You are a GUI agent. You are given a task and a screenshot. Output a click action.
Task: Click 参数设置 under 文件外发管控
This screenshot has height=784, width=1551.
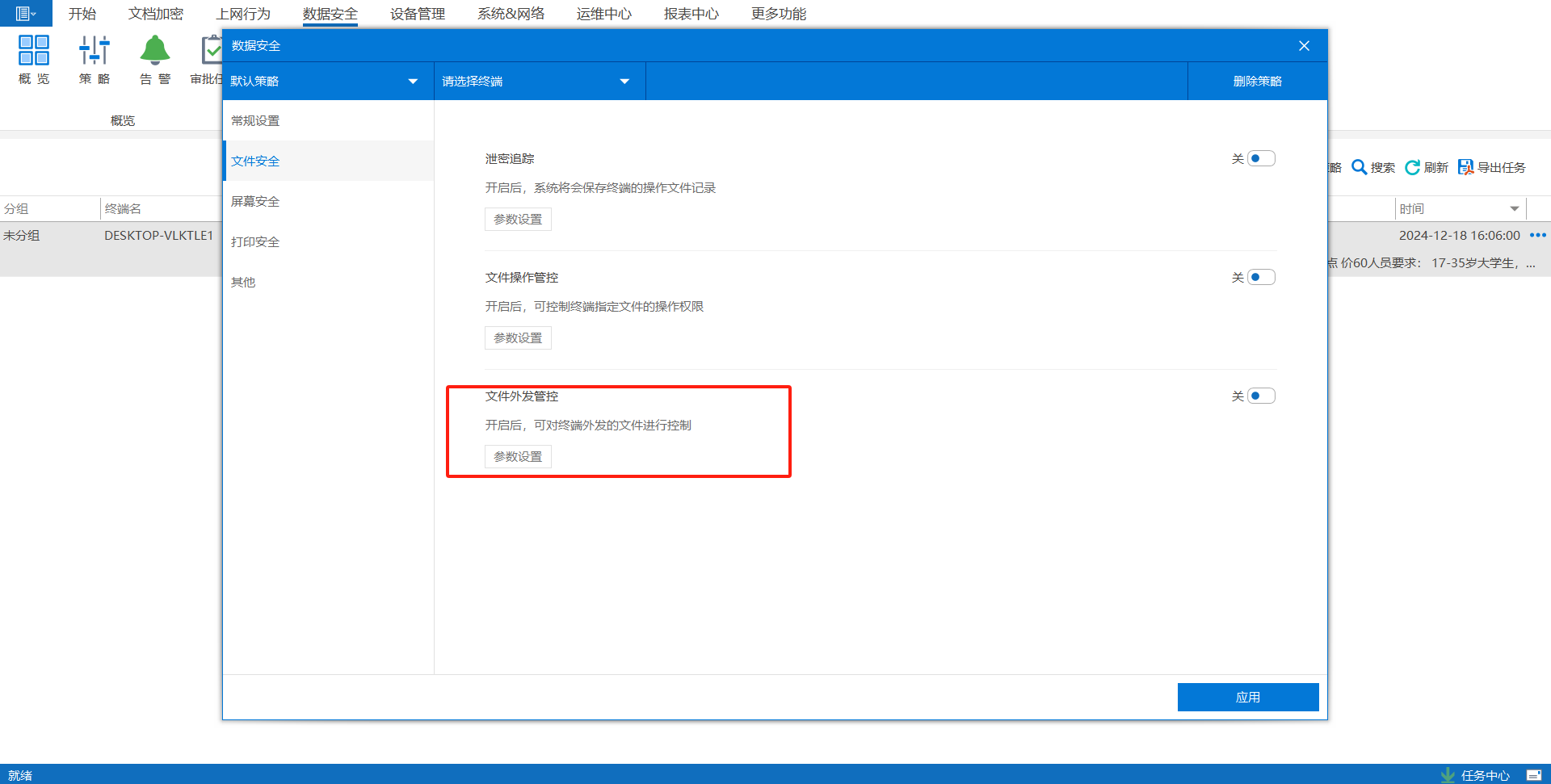tap(518, 456)
